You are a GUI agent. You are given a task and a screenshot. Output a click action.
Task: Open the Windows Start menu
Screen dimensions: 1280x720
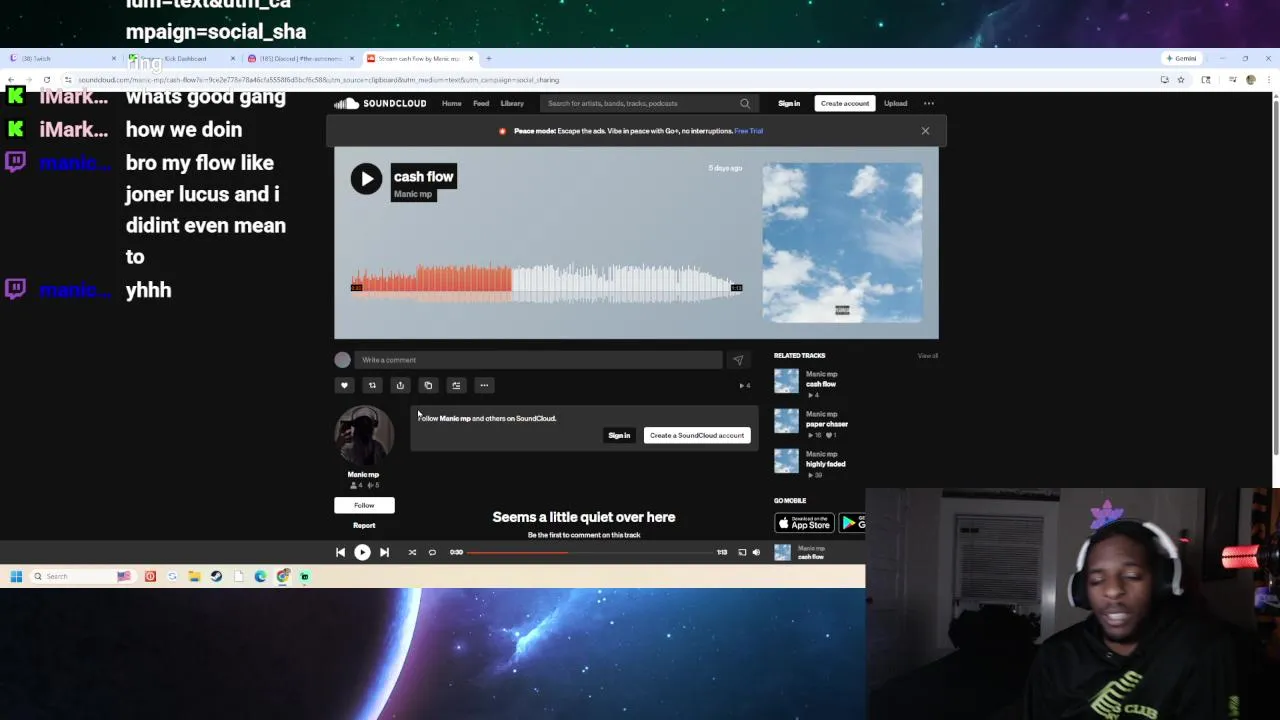point(16,576)
